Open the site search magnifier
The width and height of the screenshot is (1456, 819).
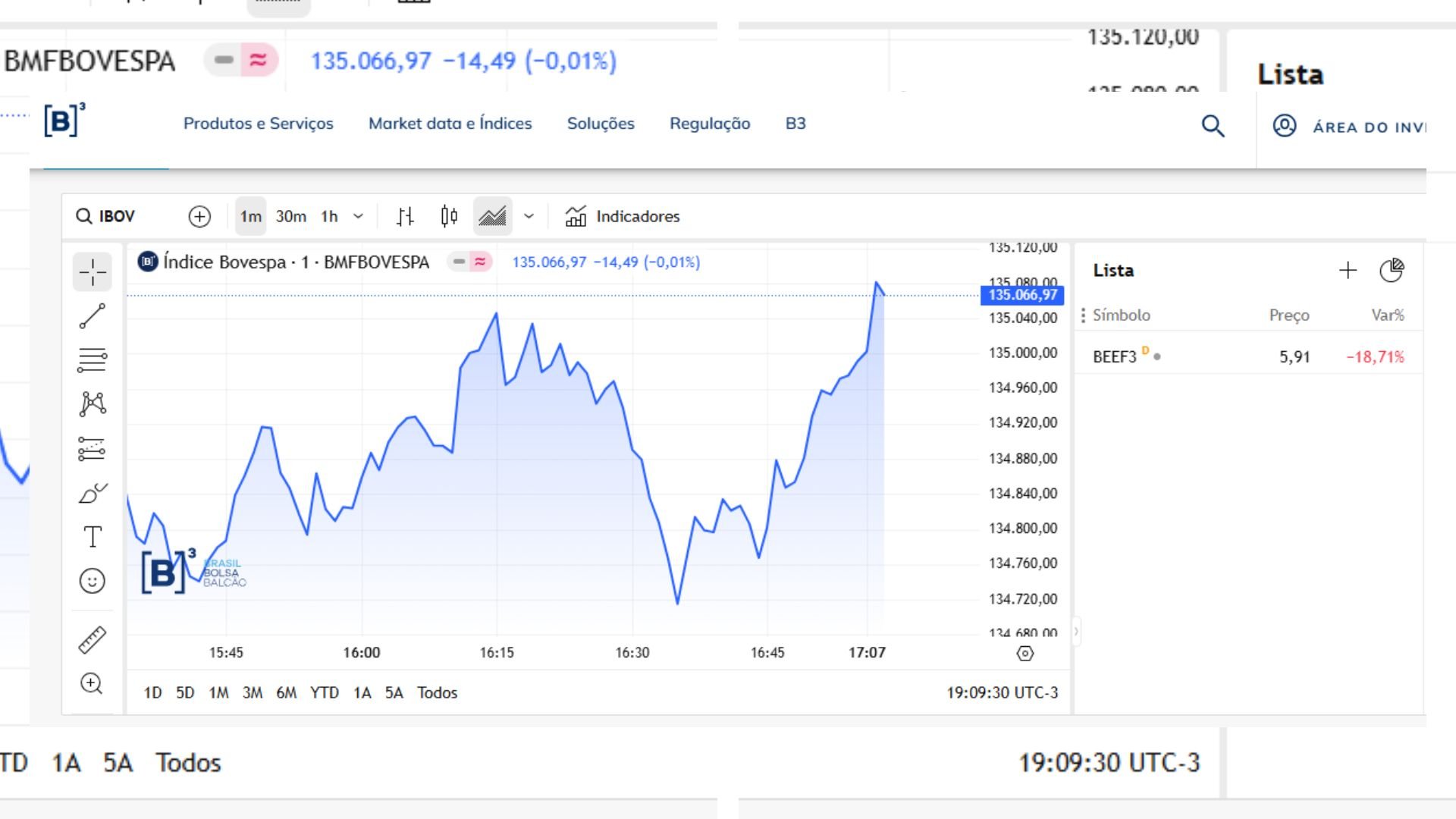pyautogui.click(x=1213, y=126)
